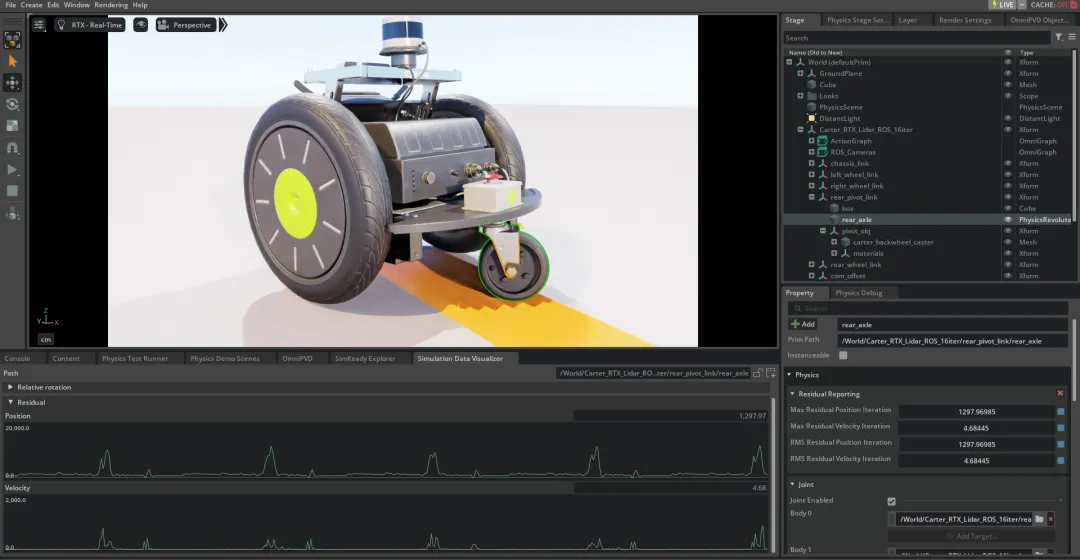The image size is (1080, 560).
Task: Open viewport settings sliders icon
Action: [x=39, y=25]
